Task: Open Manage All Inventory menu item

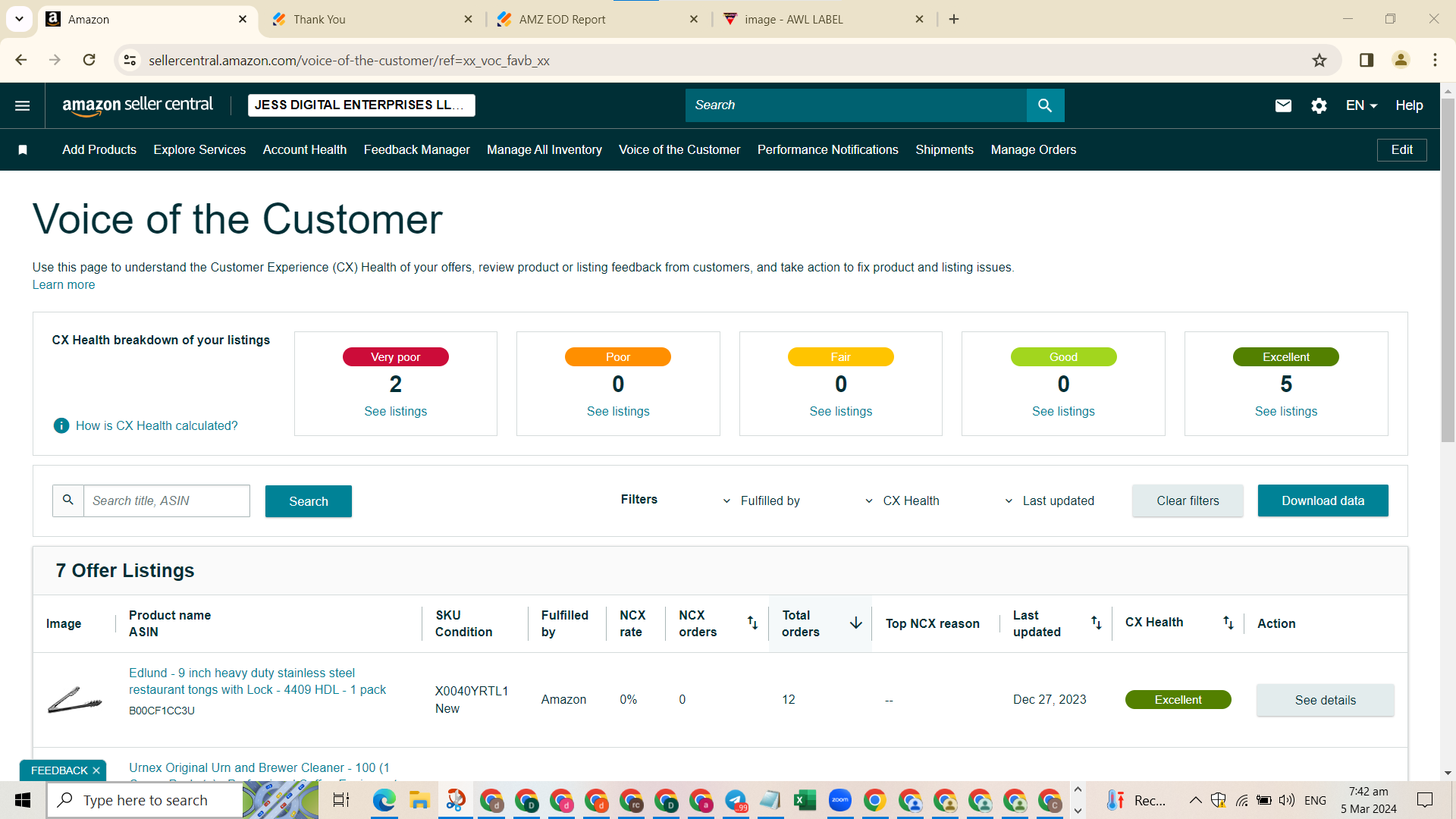Action: point(544,150)
